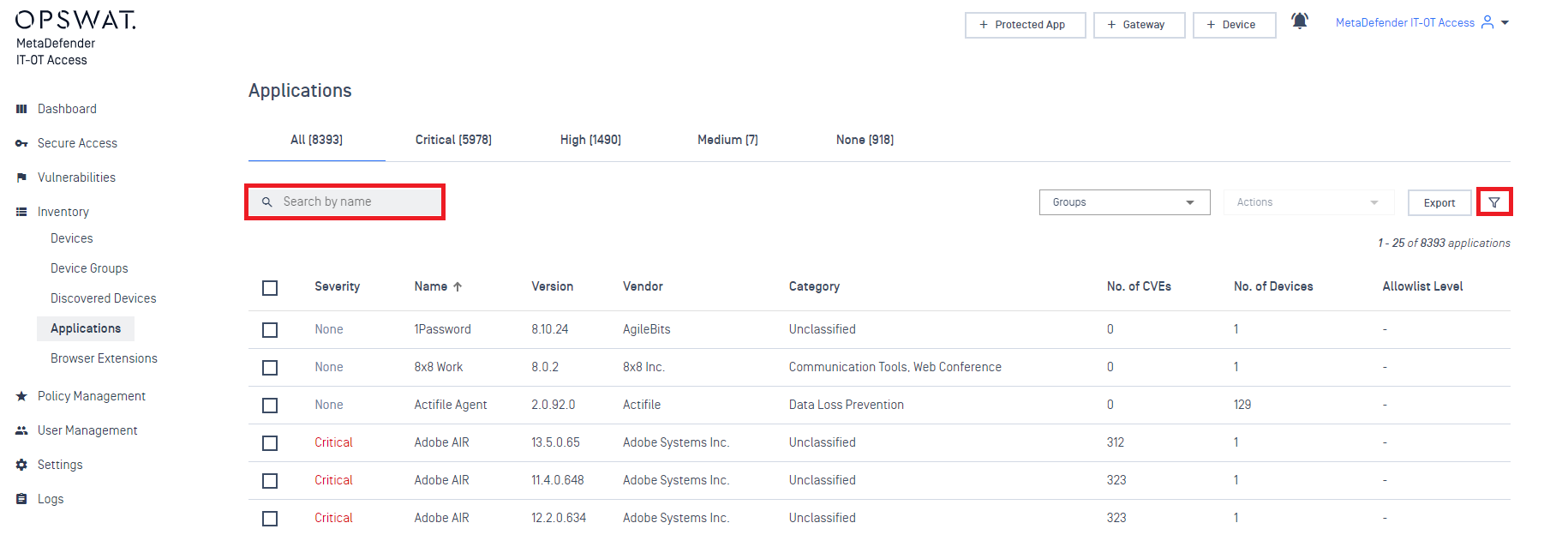Click the Dashboard sidebar icon
Image resolution: width=1568 pixels, height=535 pixels.
coord(21,109)
